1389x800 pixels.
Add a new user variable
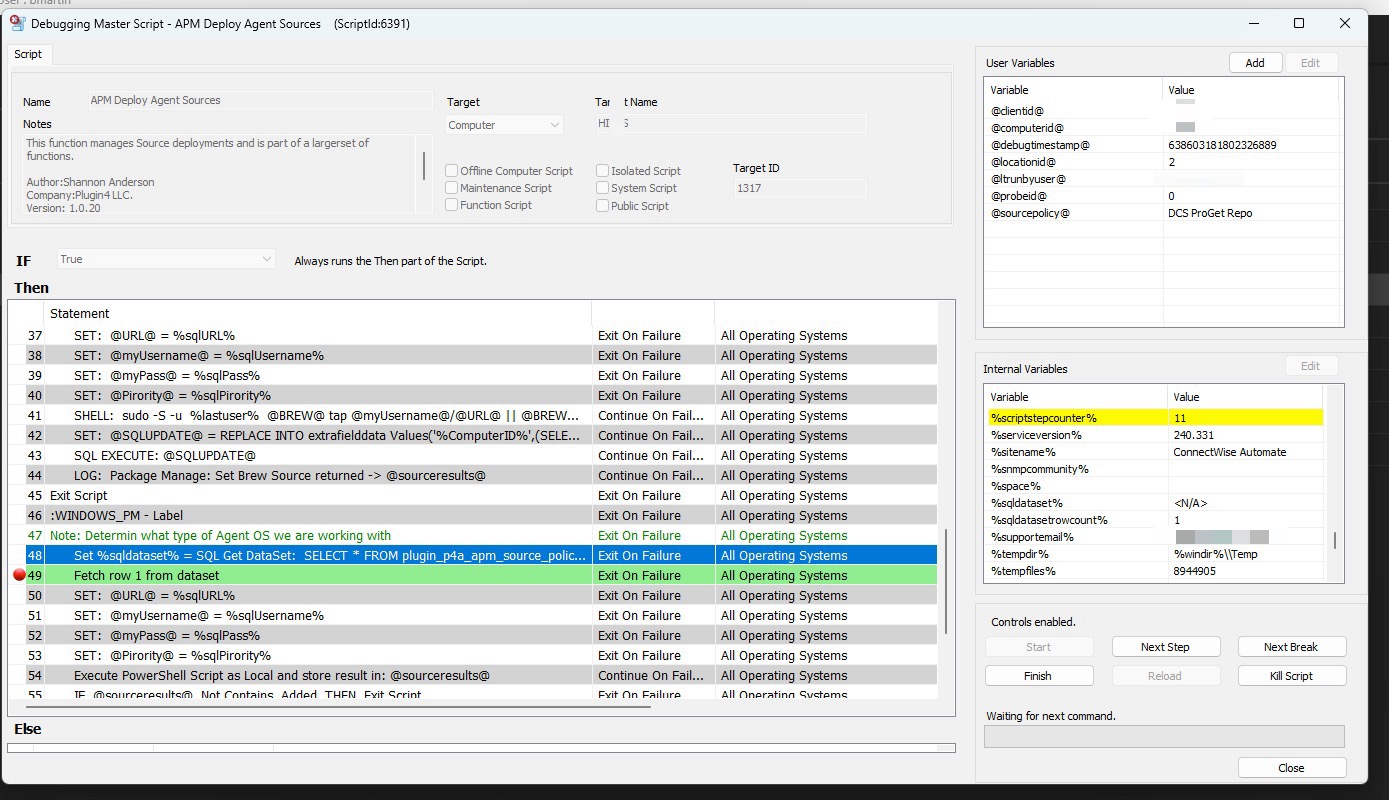(1254, 63)
